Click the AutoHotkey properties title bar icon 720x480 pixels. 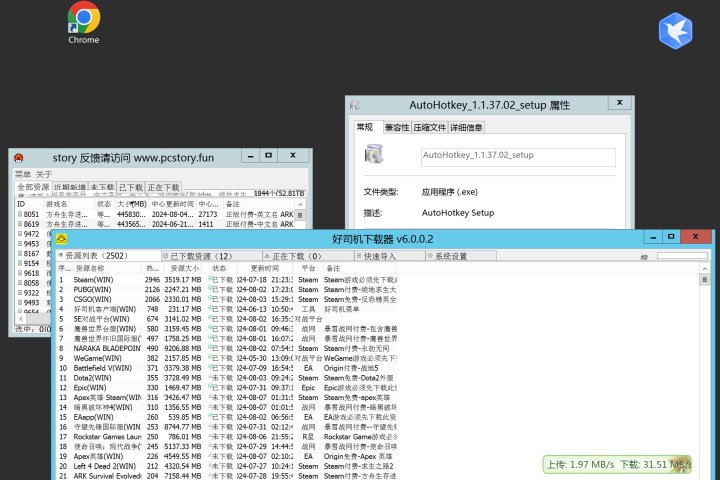coord(354,105)
